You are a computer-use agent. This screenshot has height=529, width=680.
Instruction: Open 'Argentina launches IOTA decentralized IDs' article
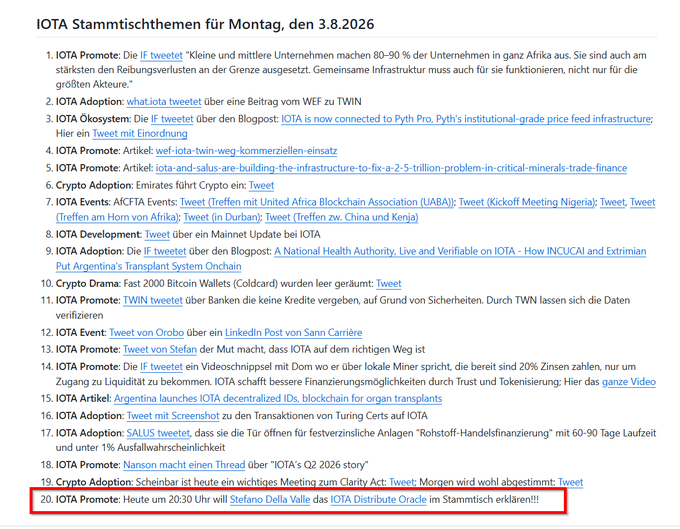point(278,398)
